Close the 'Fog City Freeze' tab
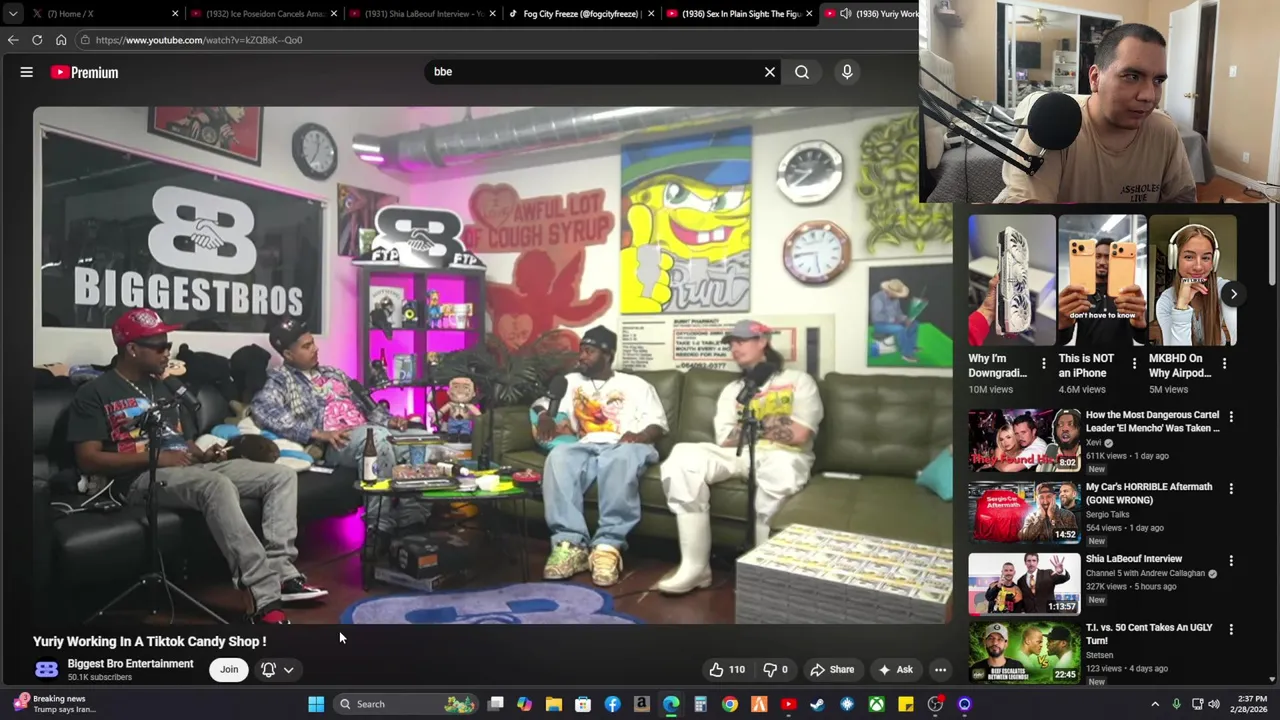 651,14
